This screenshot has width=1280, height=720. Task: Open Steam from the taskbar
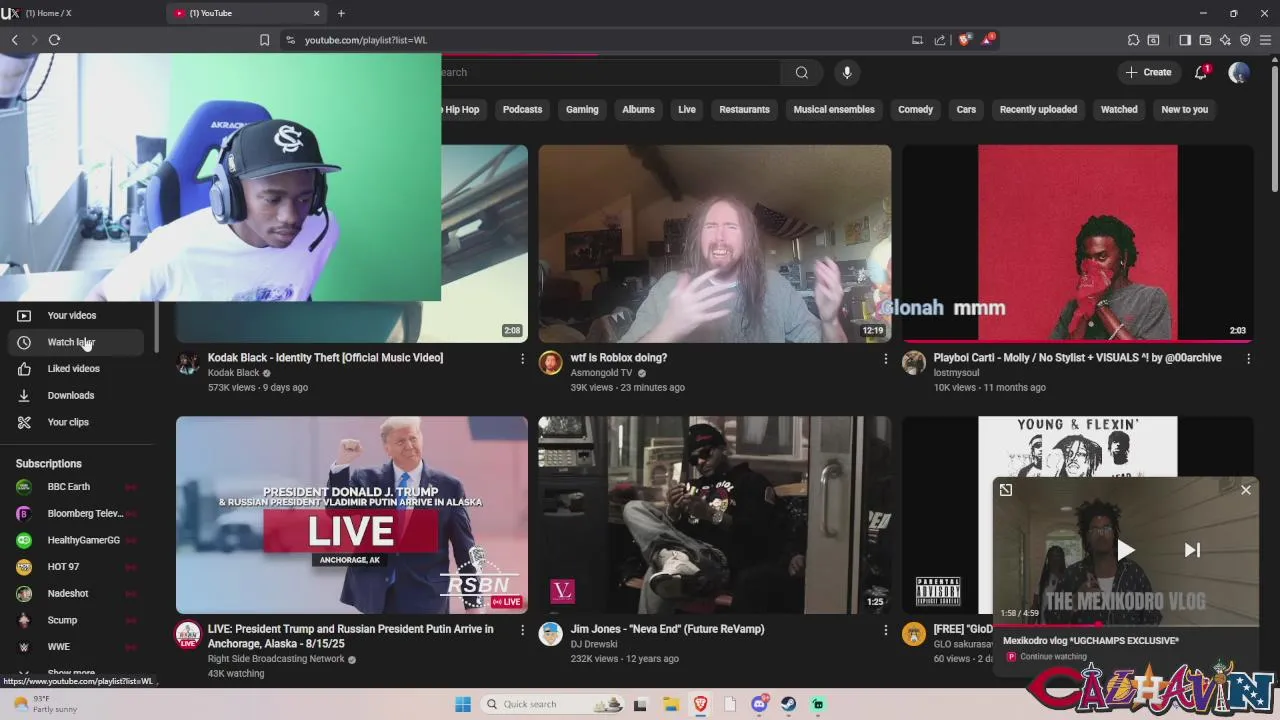pos(788,704)
